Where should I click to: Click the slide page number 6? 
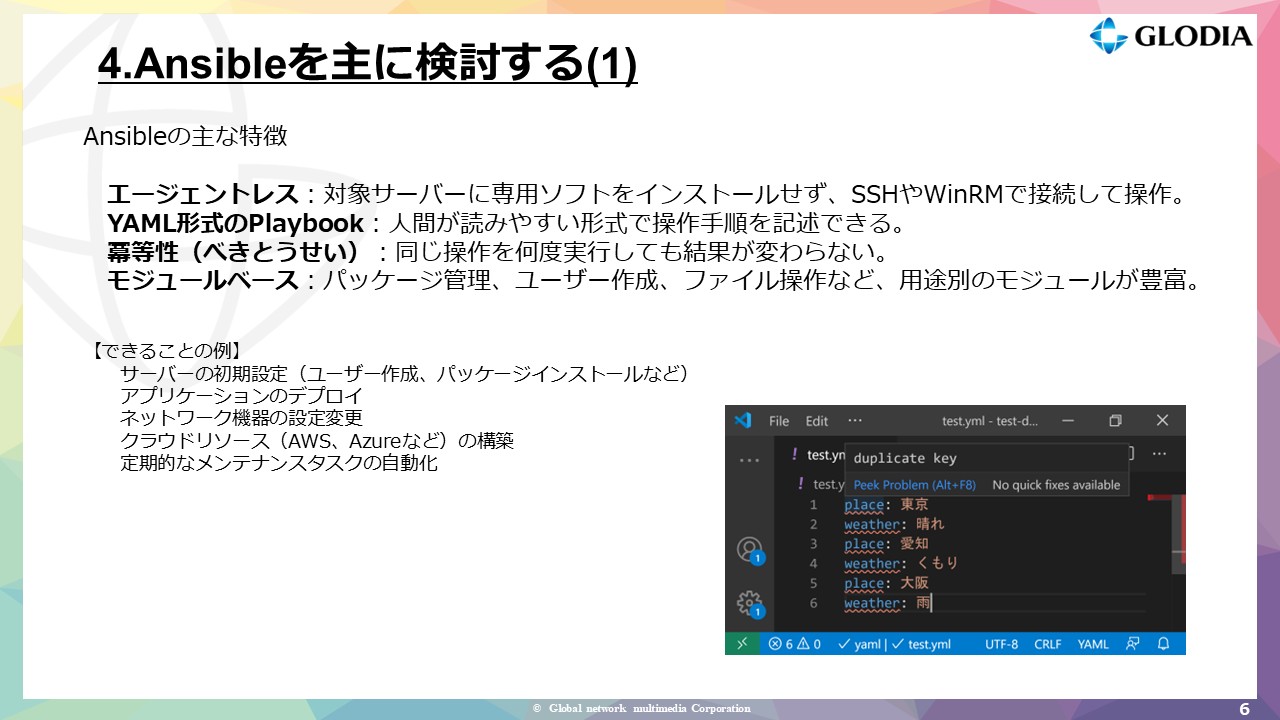pos(1245,709)
